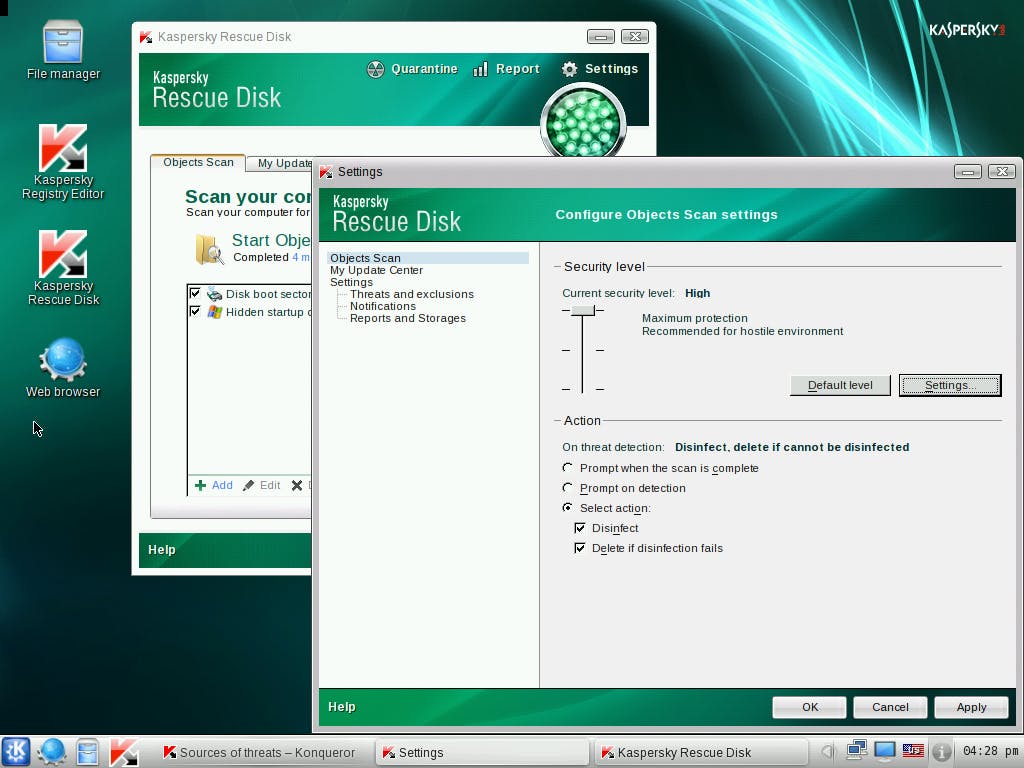Click the network connection tray icon

[x=856, y=751]
